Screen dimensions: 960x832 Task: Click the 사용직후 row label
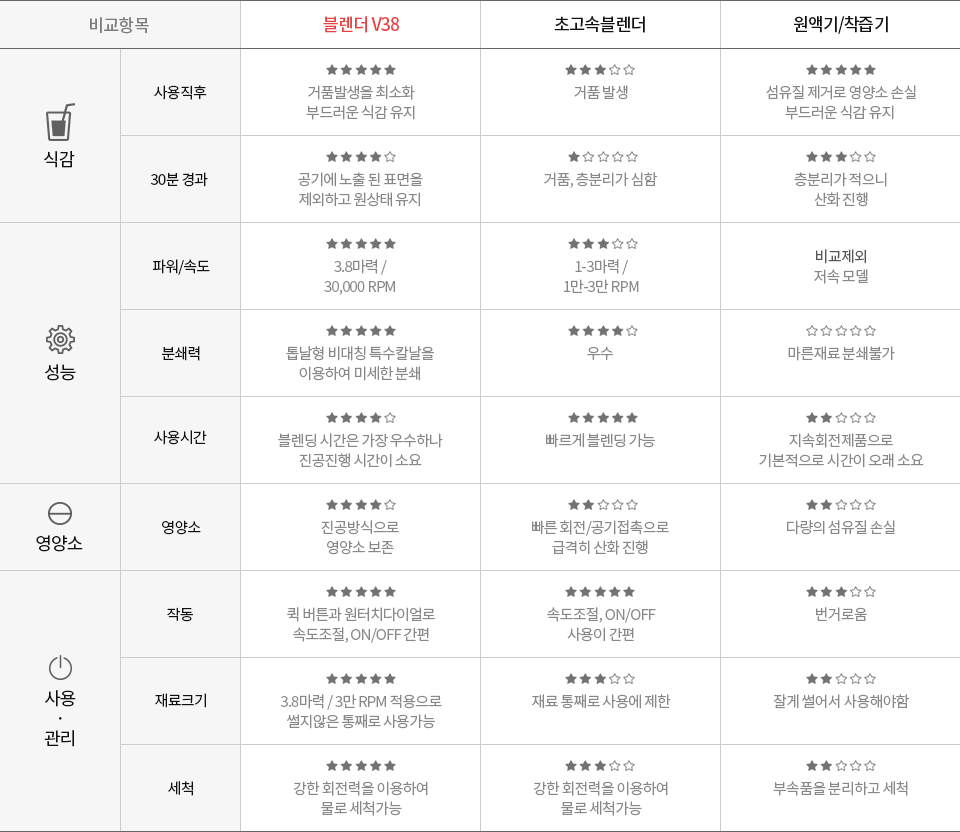coord(180,92)
